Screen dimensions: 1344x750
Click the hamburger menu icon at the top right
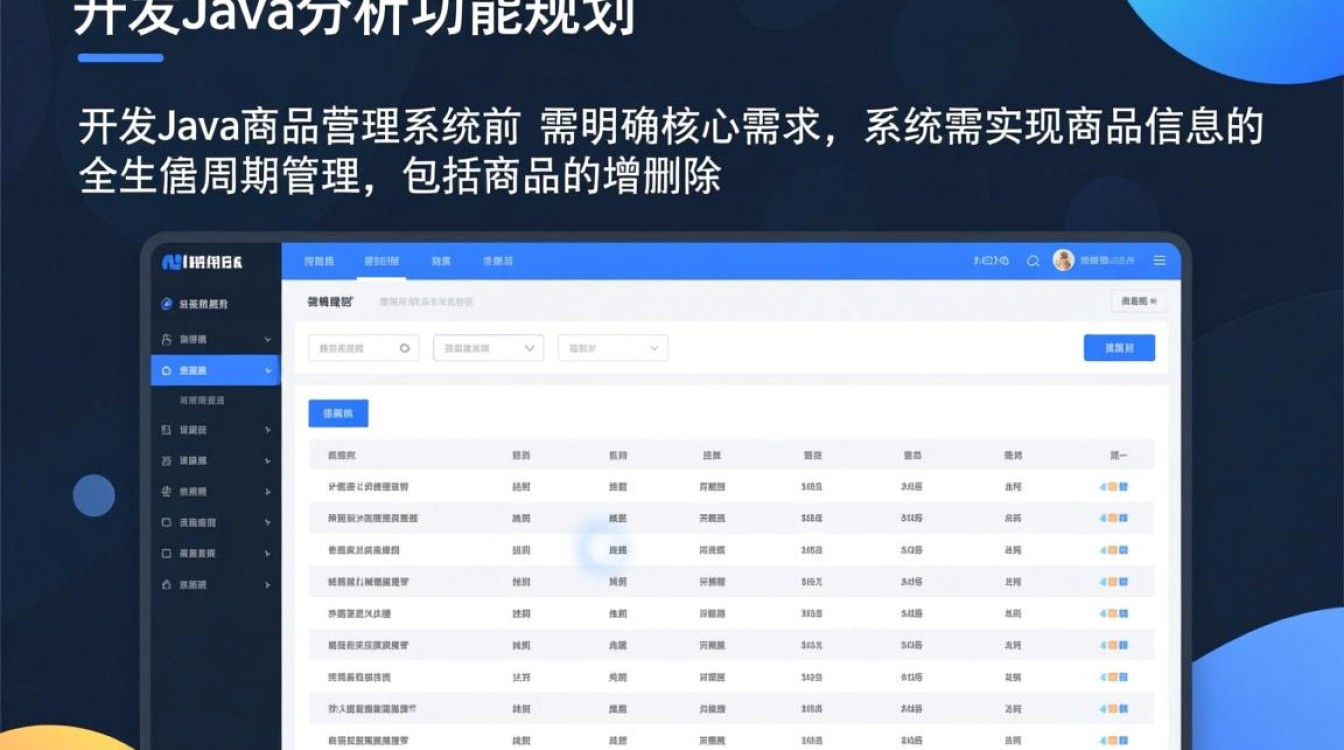pyautogui.click(x=1160, y=260)
